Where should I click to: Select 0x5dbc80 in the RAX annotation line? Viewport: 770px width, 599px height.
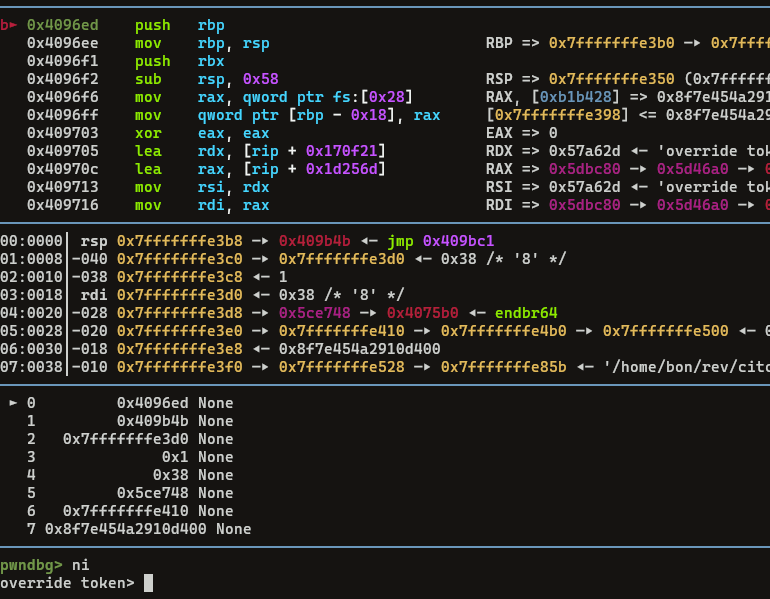pyautogui.click(x=584, y=169)
